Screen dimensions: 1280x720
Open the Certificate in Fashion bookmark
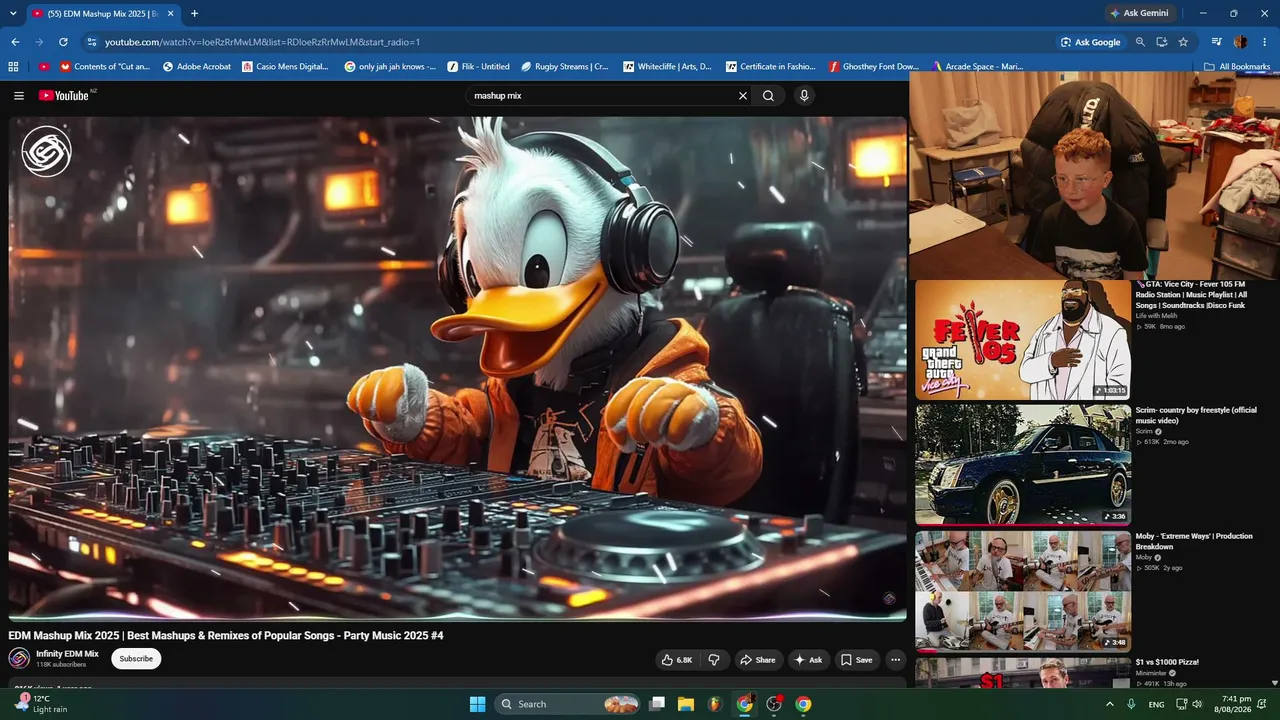[771, 67]
